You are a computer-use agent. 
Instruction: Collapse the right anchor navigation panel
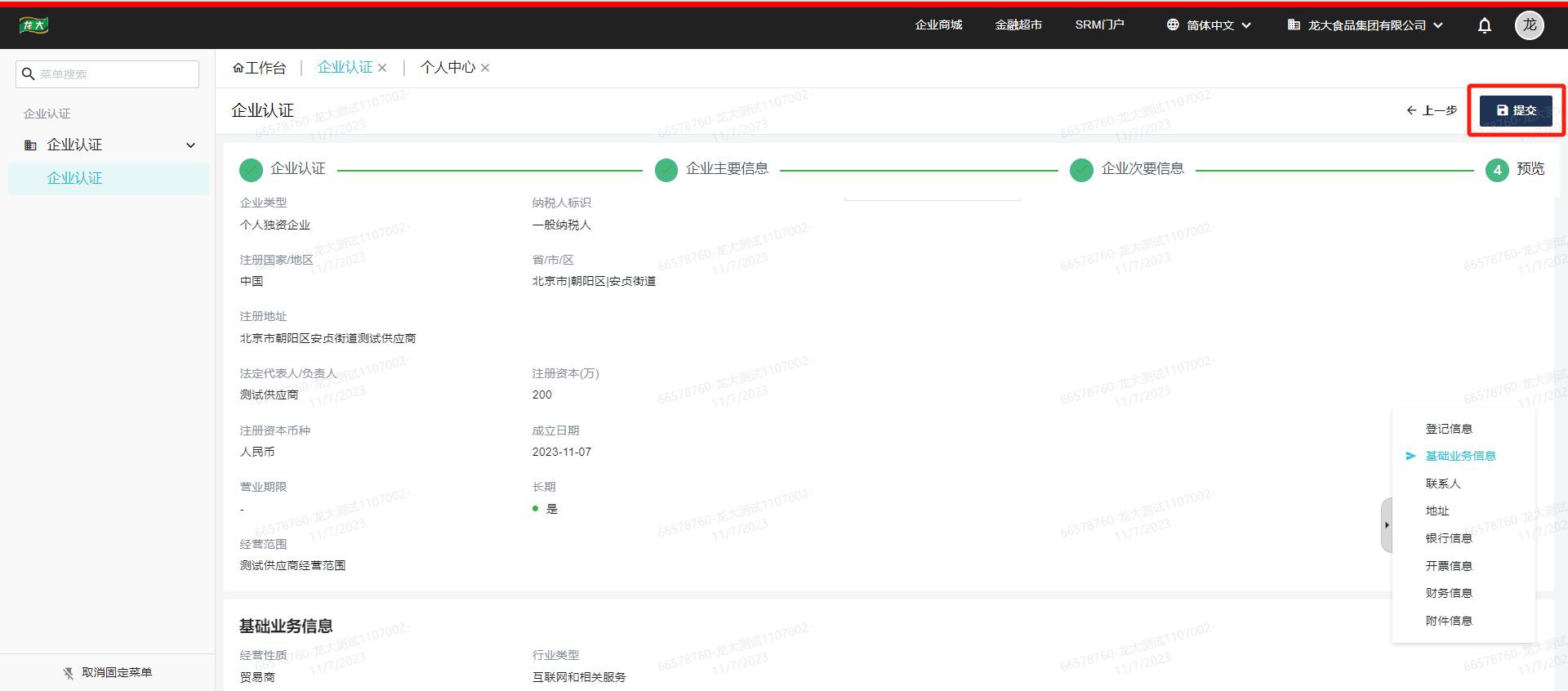pyautogui.click(x=1386, y=525)
